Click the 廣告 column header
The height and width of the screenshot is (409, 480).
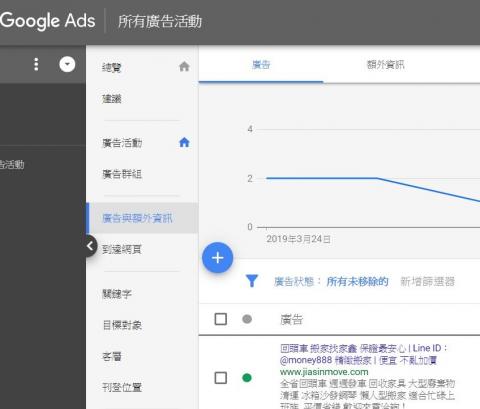coord(291,320)
